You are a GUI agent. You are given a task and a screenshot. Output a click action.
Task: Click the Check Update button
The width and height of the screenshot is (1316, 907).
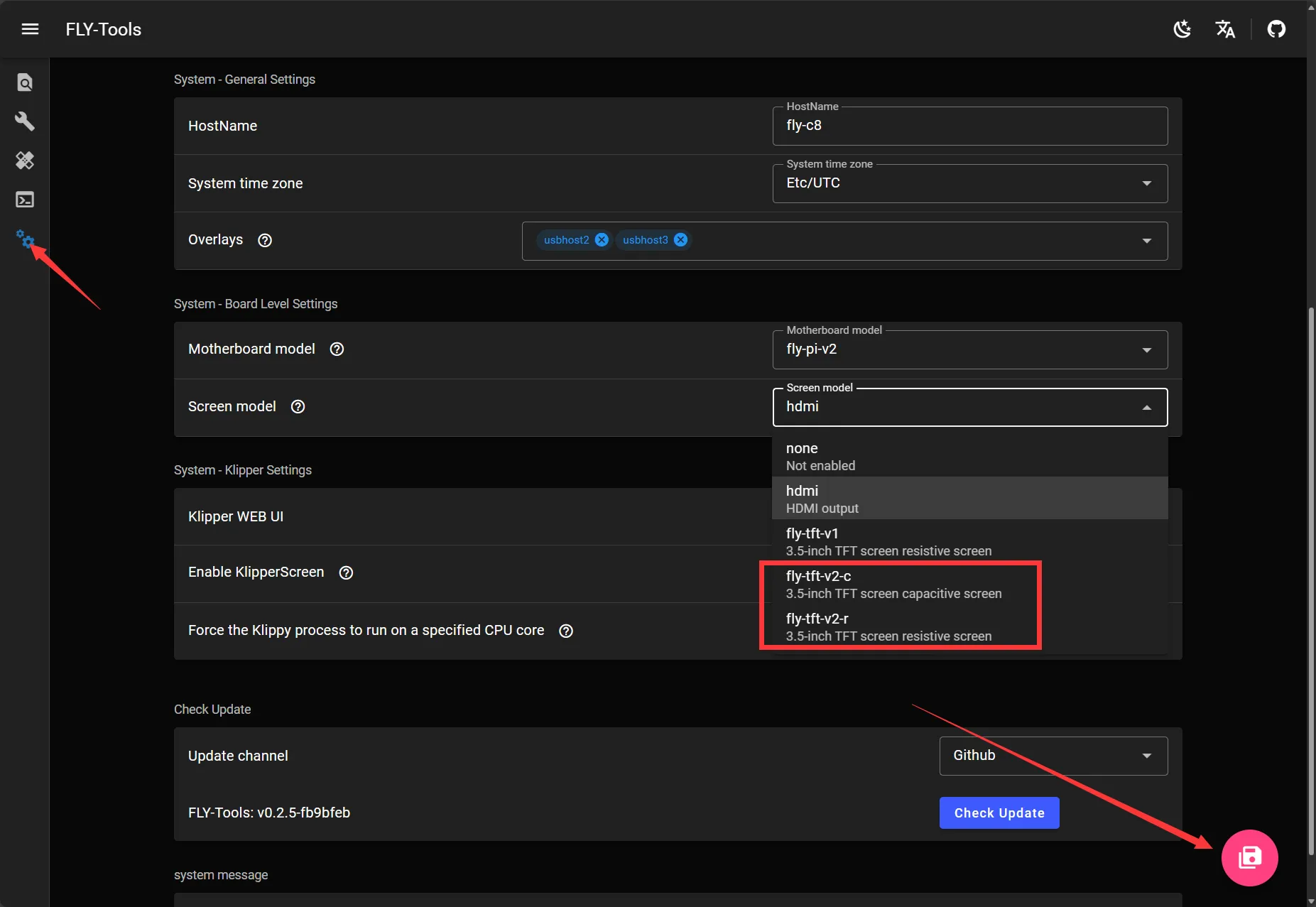click(x=999, y=813)
